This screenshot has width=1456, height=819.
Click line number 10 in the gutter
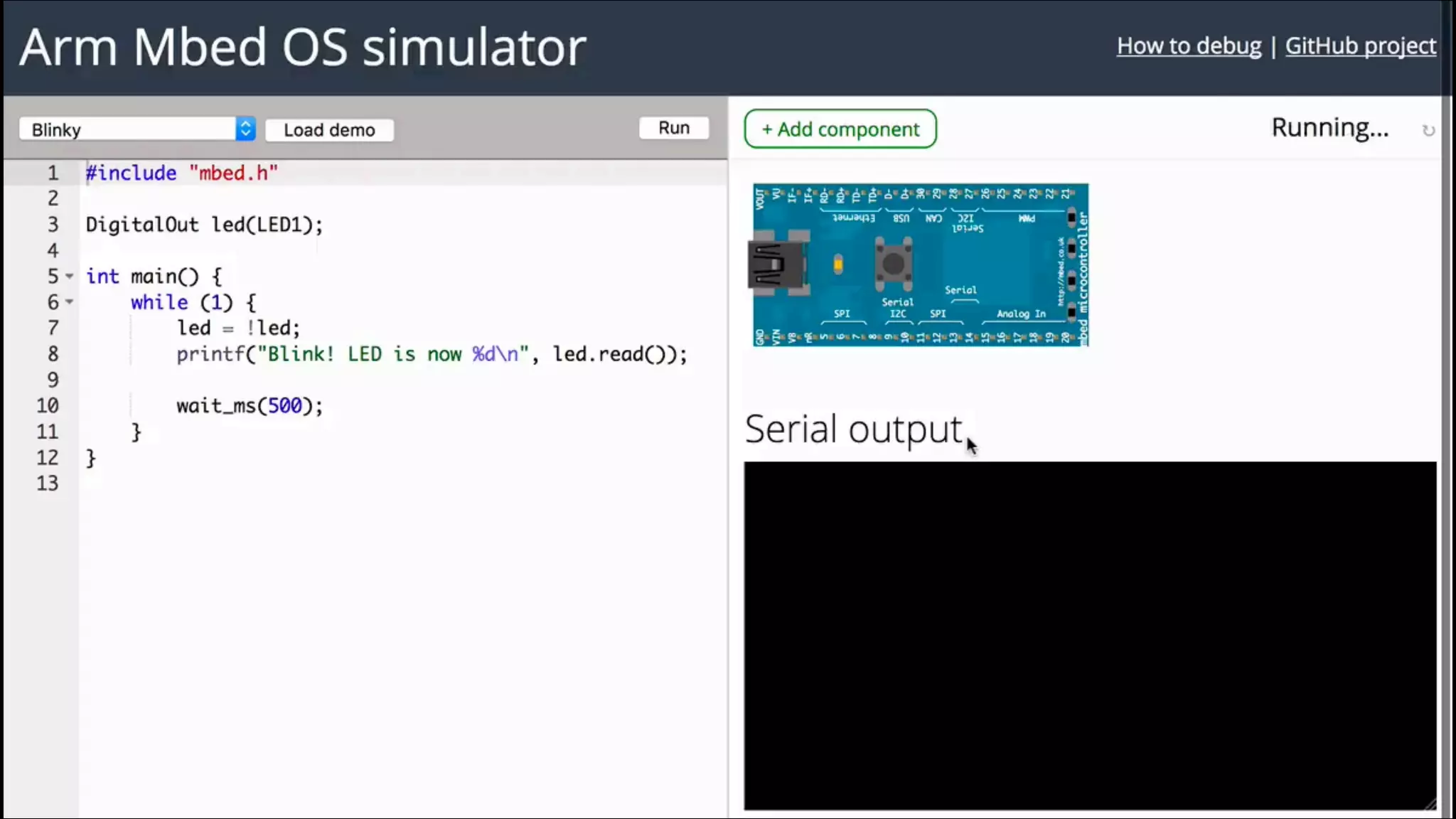coord(48,406)
